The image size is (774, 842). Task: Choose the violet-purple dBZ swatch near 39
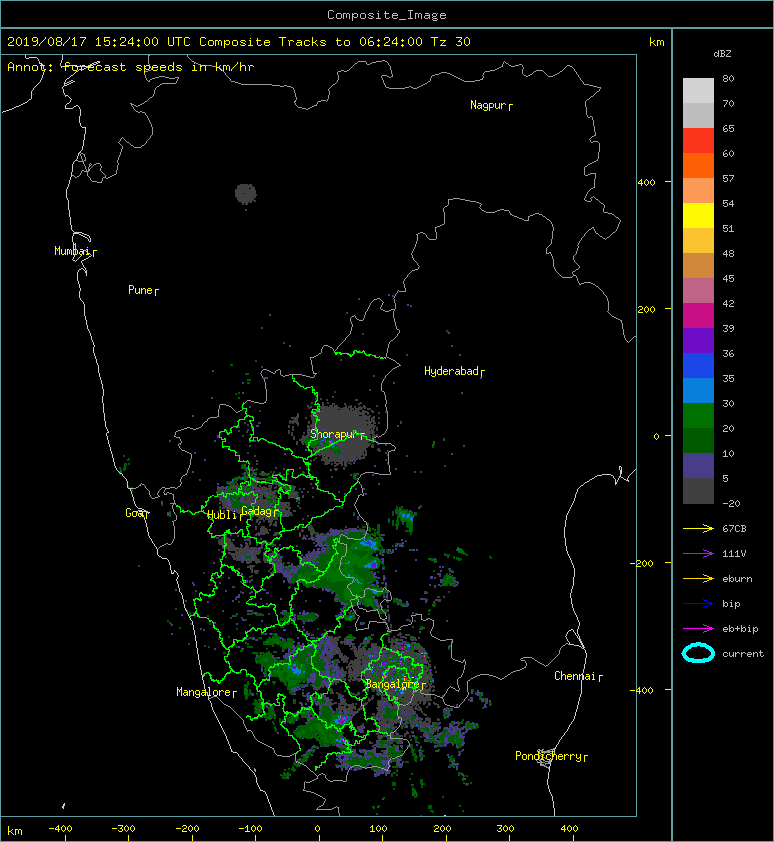(698, 340)
